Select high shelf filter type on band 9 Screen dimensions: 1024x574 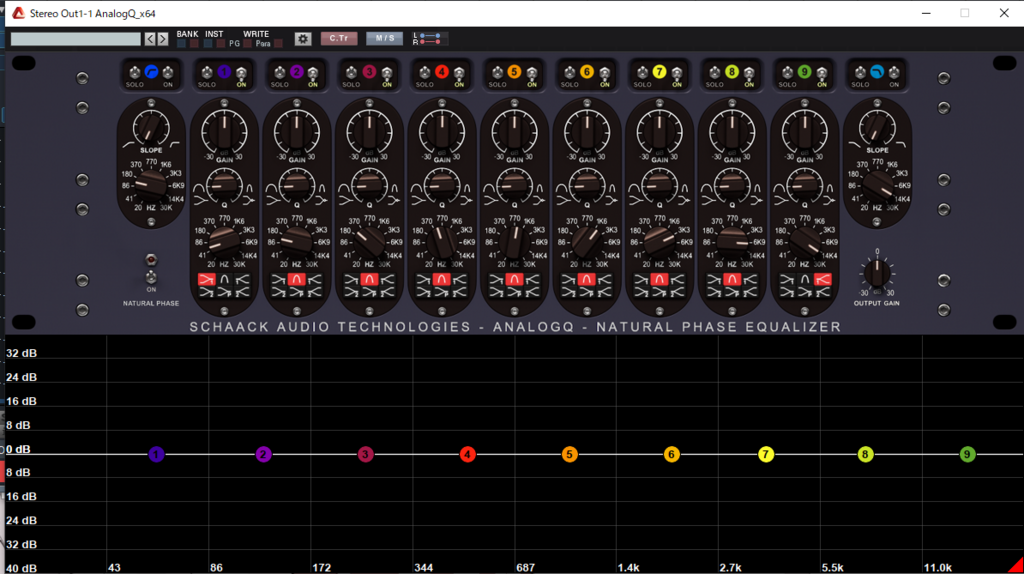click(823, 280)
